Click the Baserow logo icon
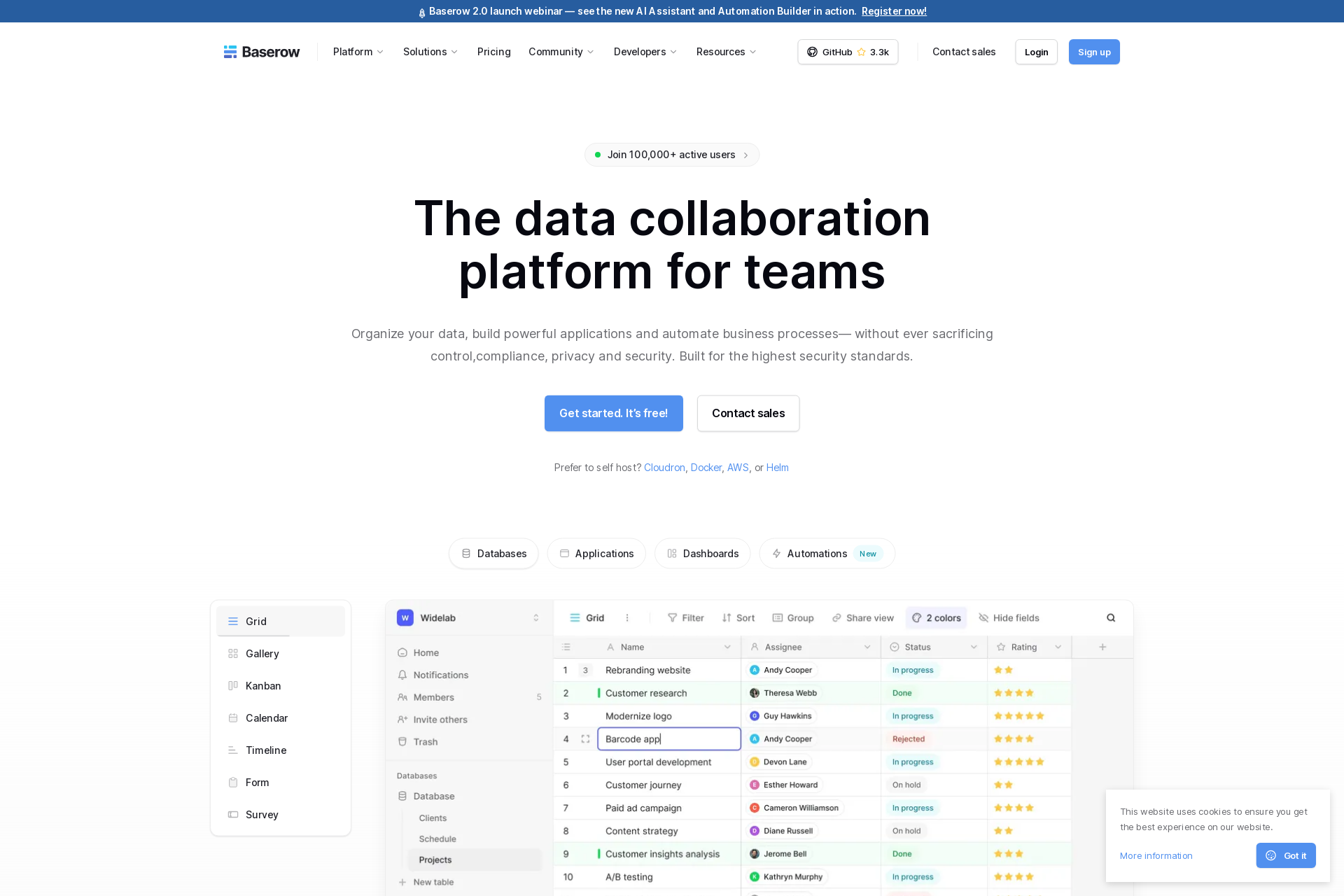Screen dimensions: 1344x896 (x=230, y=52)
